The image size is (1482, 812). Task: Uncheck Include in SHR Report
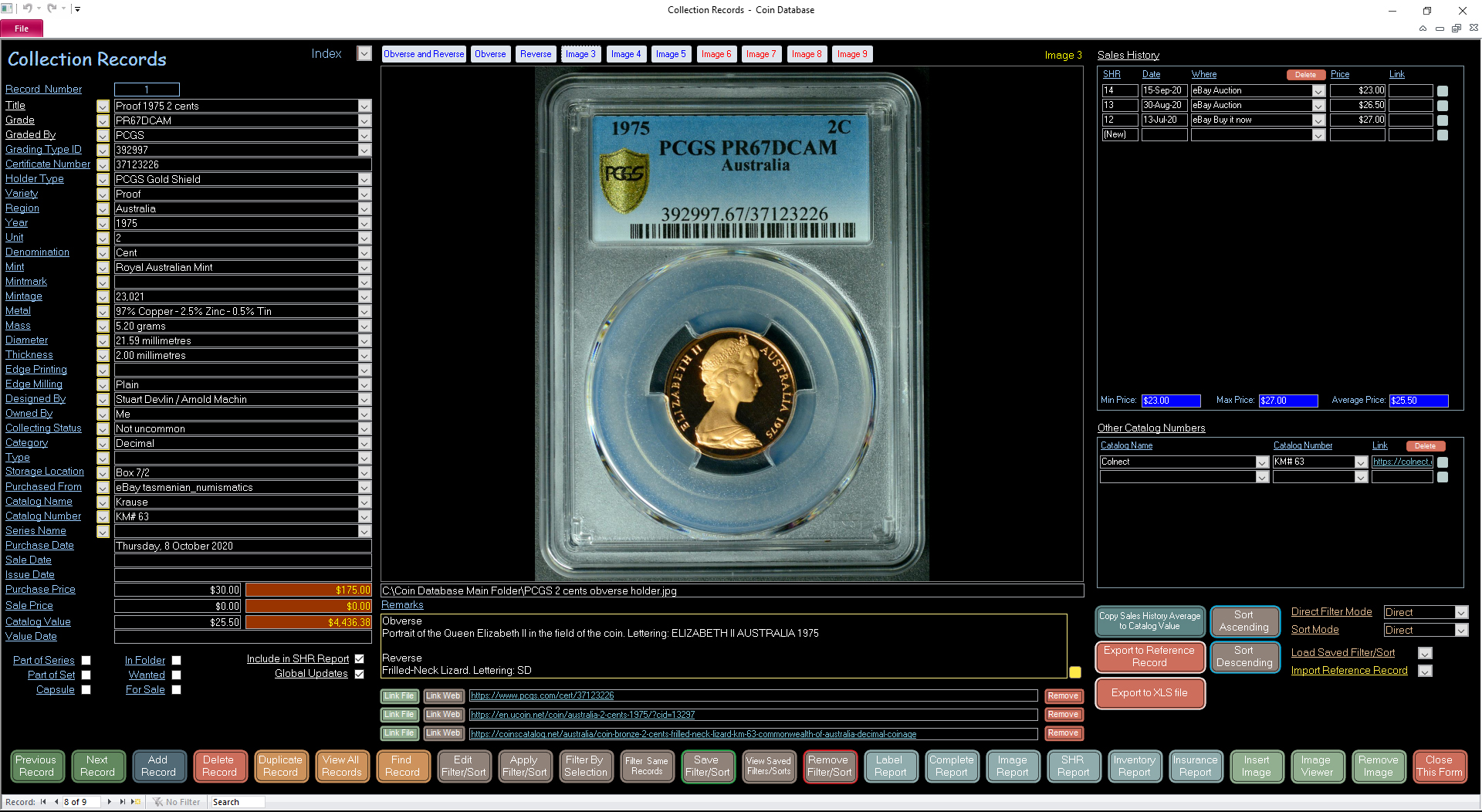[x=359, y=659]
